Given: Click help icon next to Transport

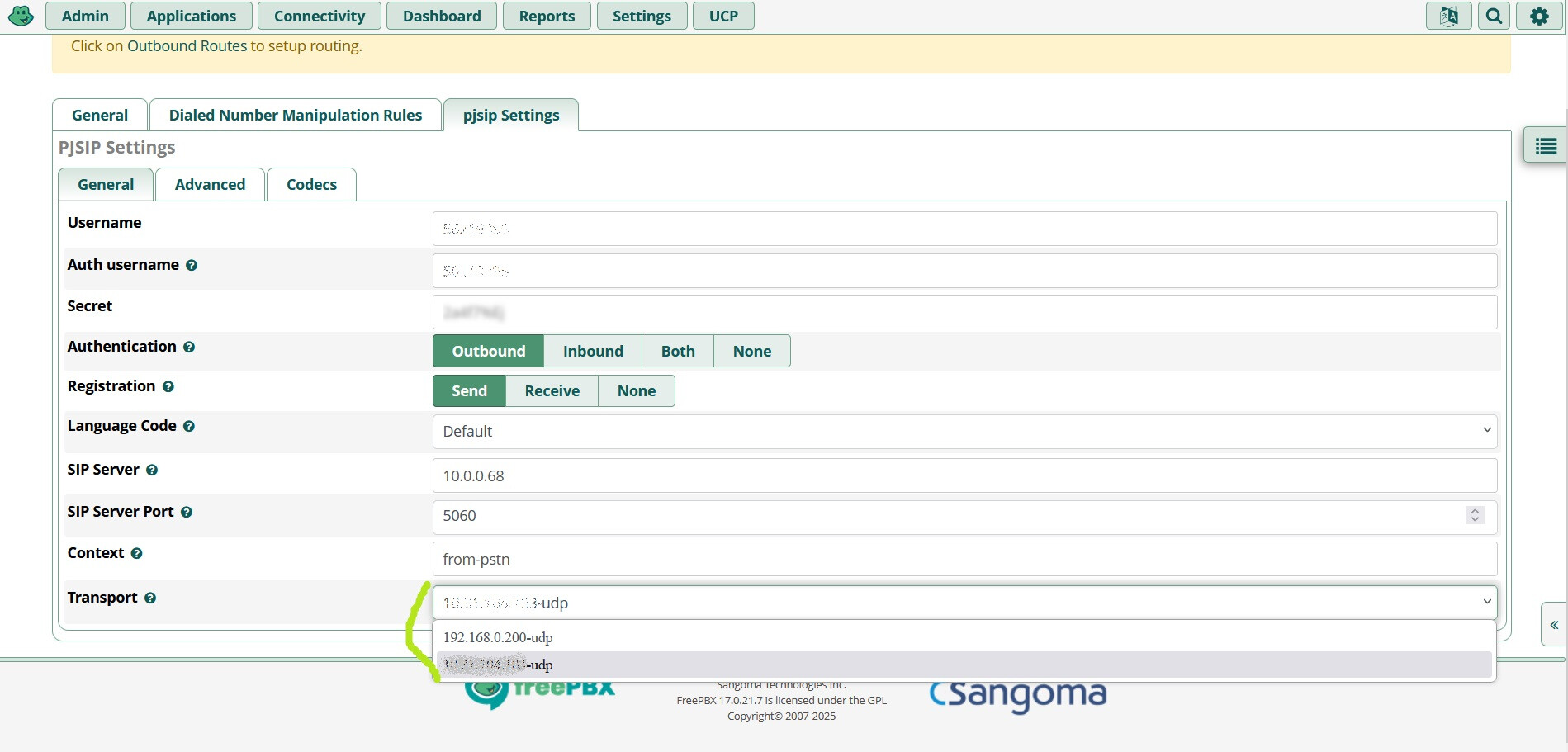Looking at the screenshot, I should (x=150, y=598).
